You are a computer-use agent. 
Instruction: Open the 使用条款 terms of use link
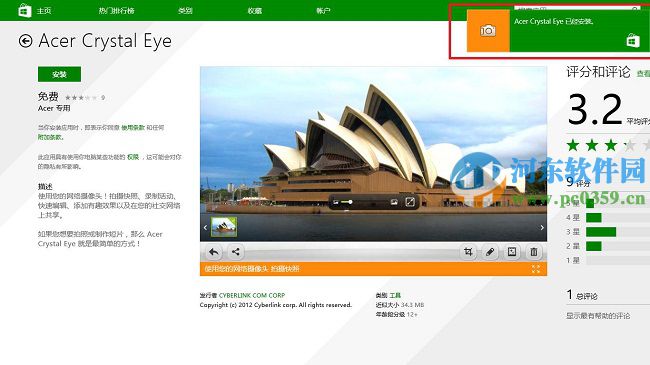[x=133, y=127]
